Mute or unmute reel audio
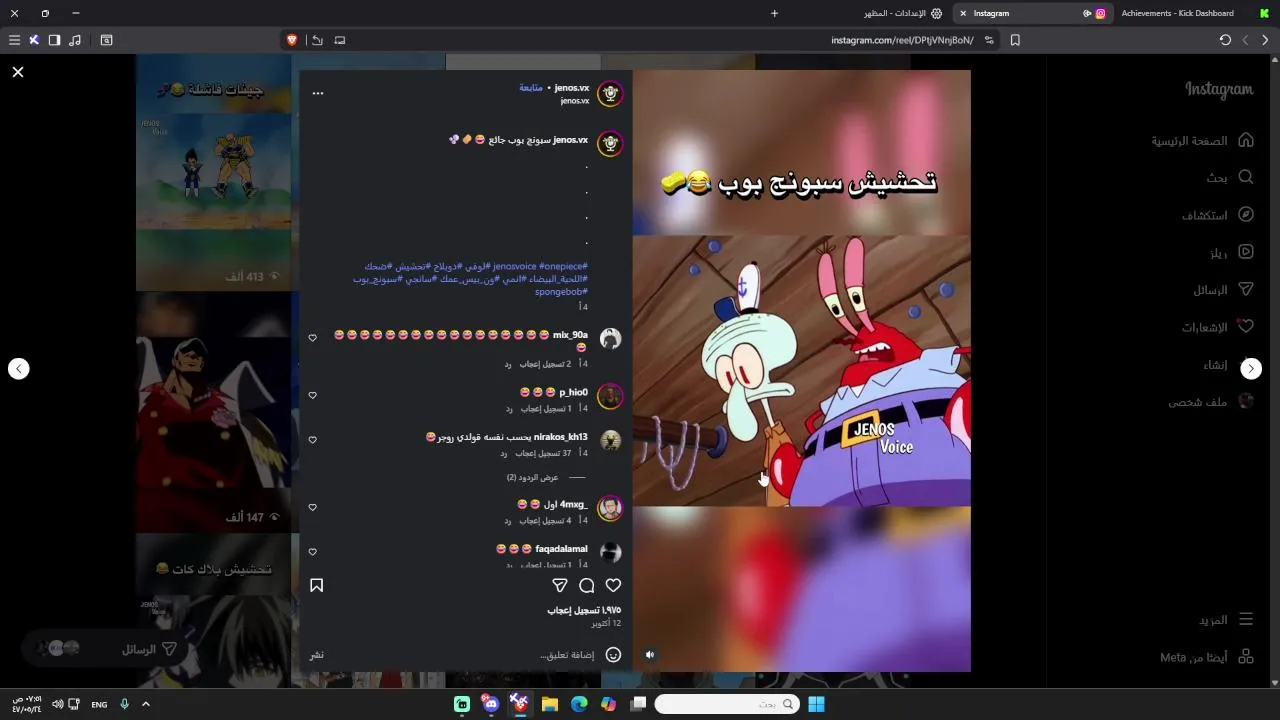The height and width of the screenshot is (720, 1280). tap(650, 655)
